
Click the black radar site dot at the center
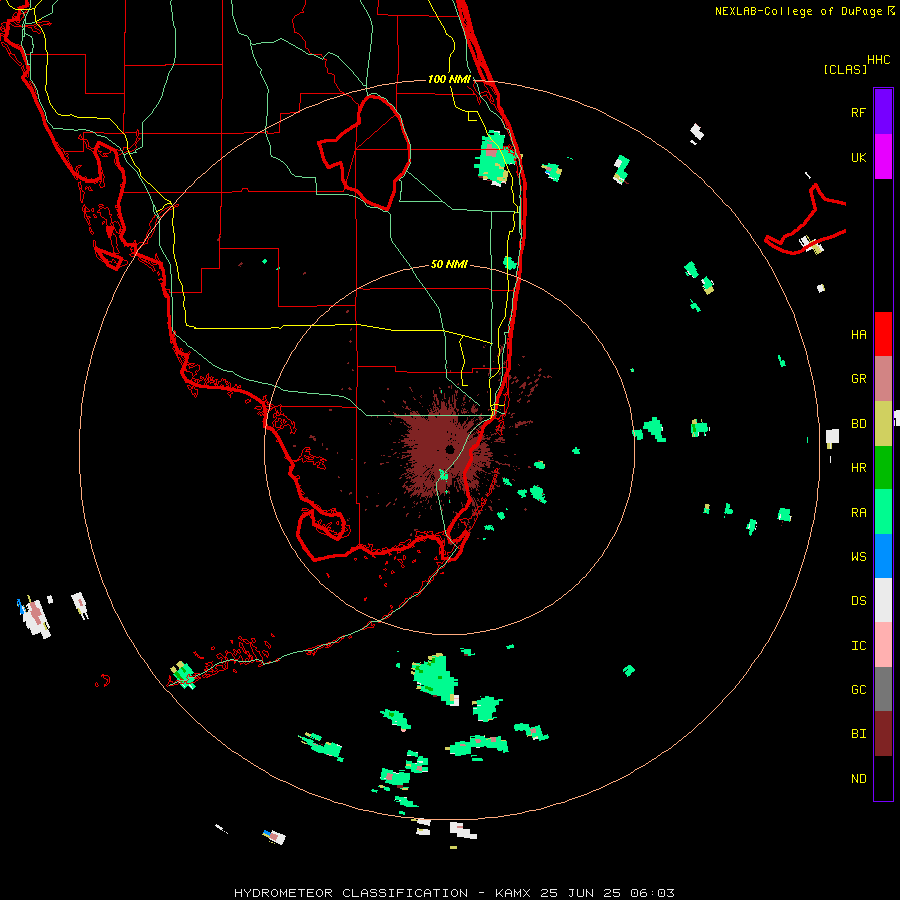[x=450, y=449]
